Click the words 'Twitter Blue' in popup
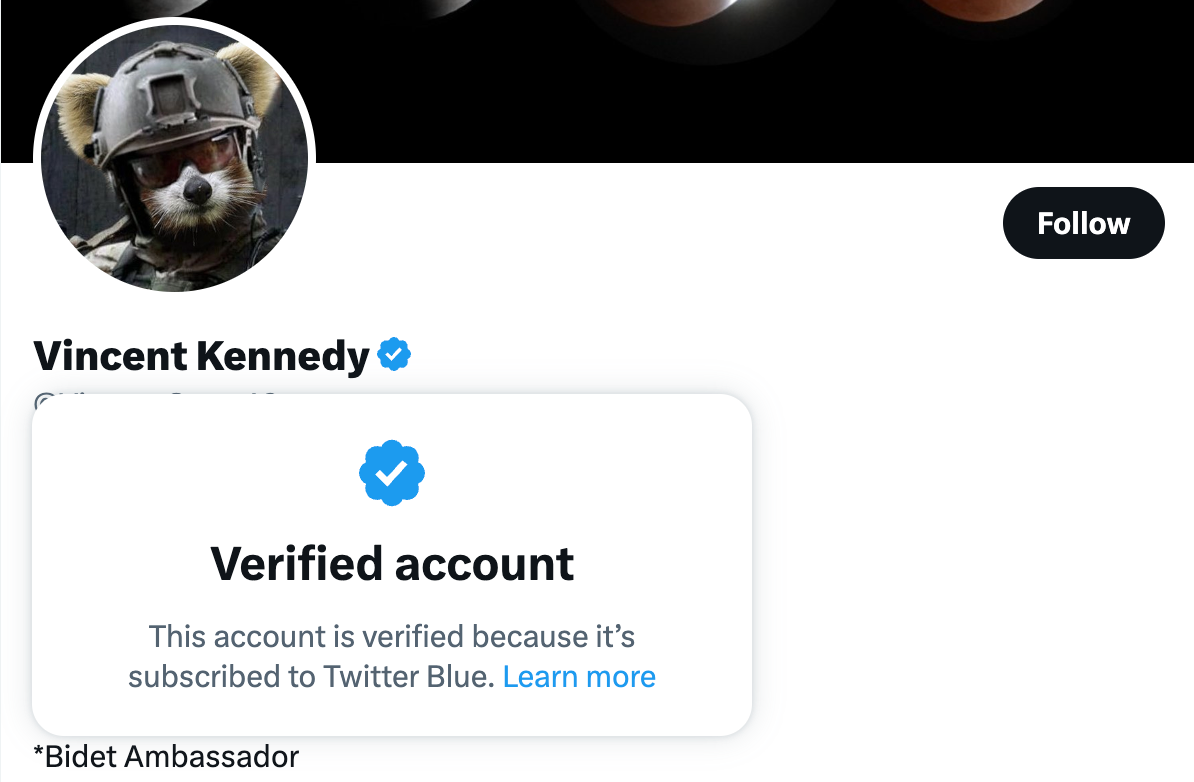 pos(408,677)
